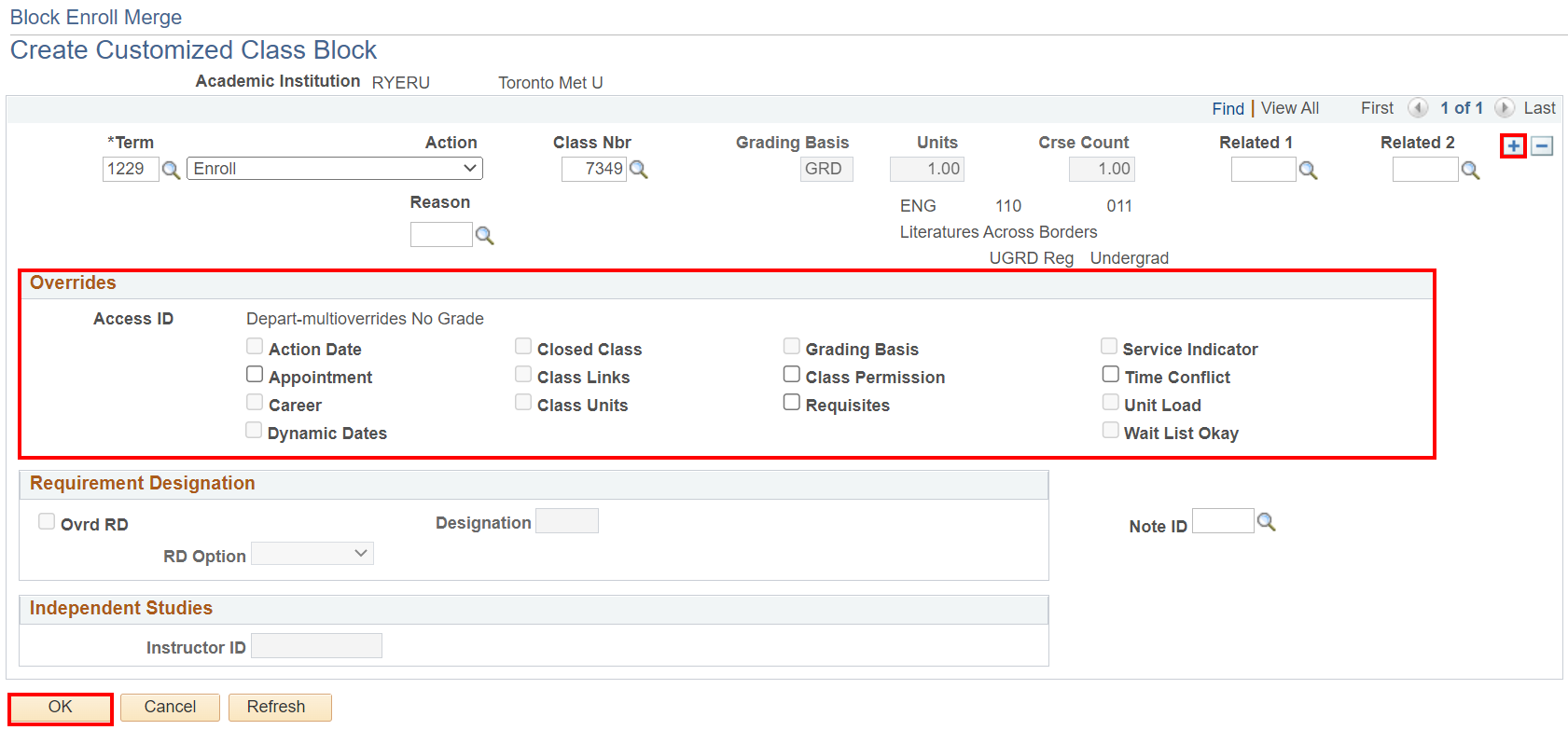This screenshot has width=1568, height=730.
Task: Add a new row with plus icon
Action: click(1513, 146)
